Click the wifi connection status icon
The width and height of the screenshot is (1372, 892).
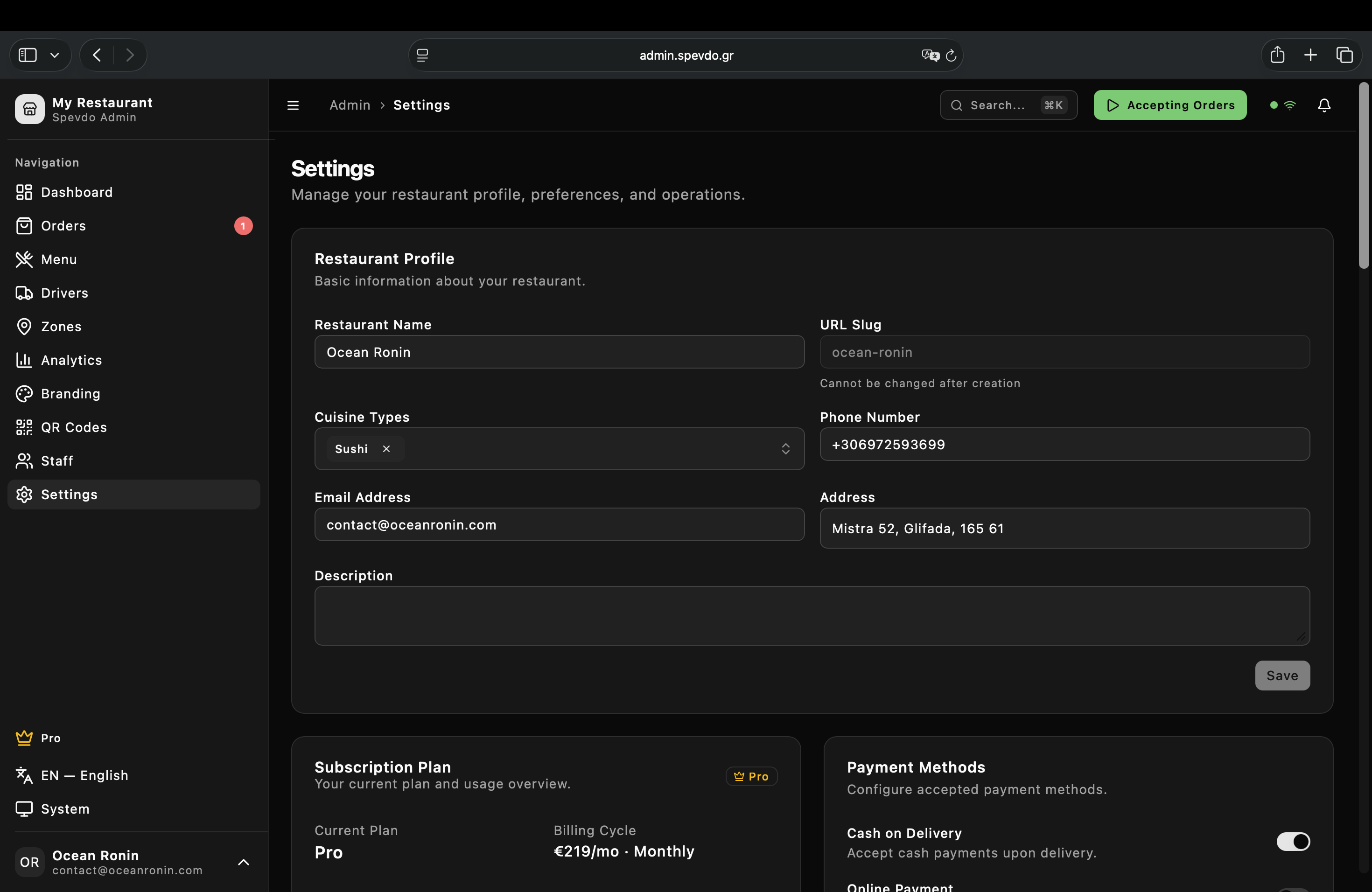(x=1290, y=105)
